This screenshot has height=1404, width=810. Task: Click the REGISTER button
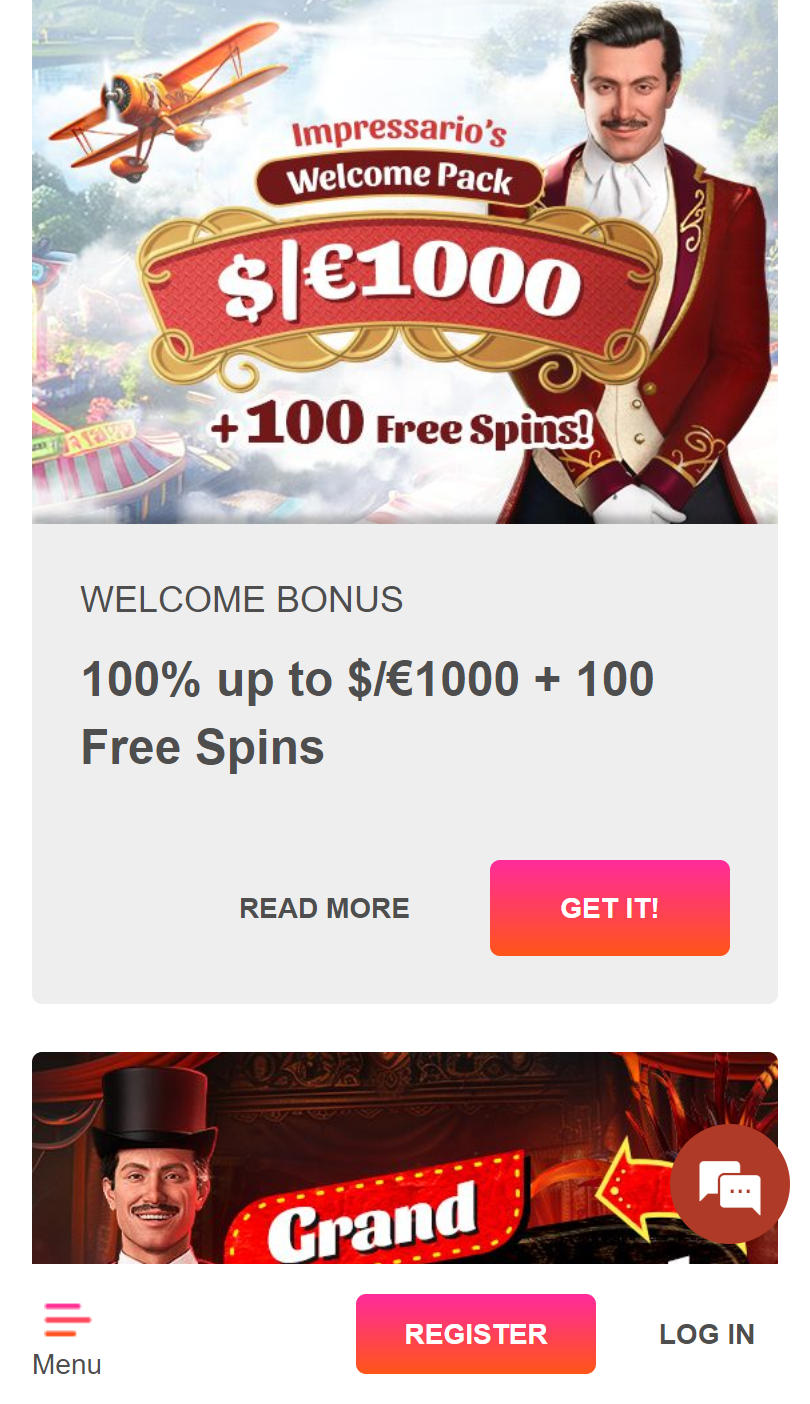coord(476,1334)
